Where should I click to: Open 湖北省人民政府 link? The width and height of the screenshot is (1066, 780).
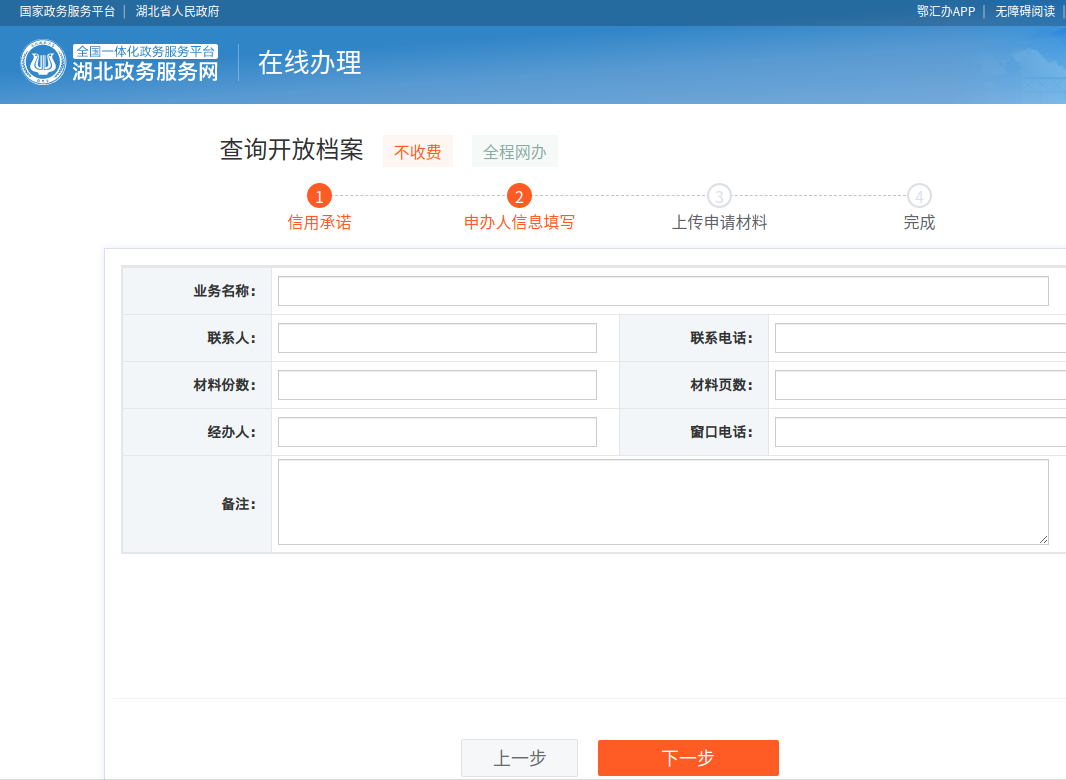coord(178,11)
